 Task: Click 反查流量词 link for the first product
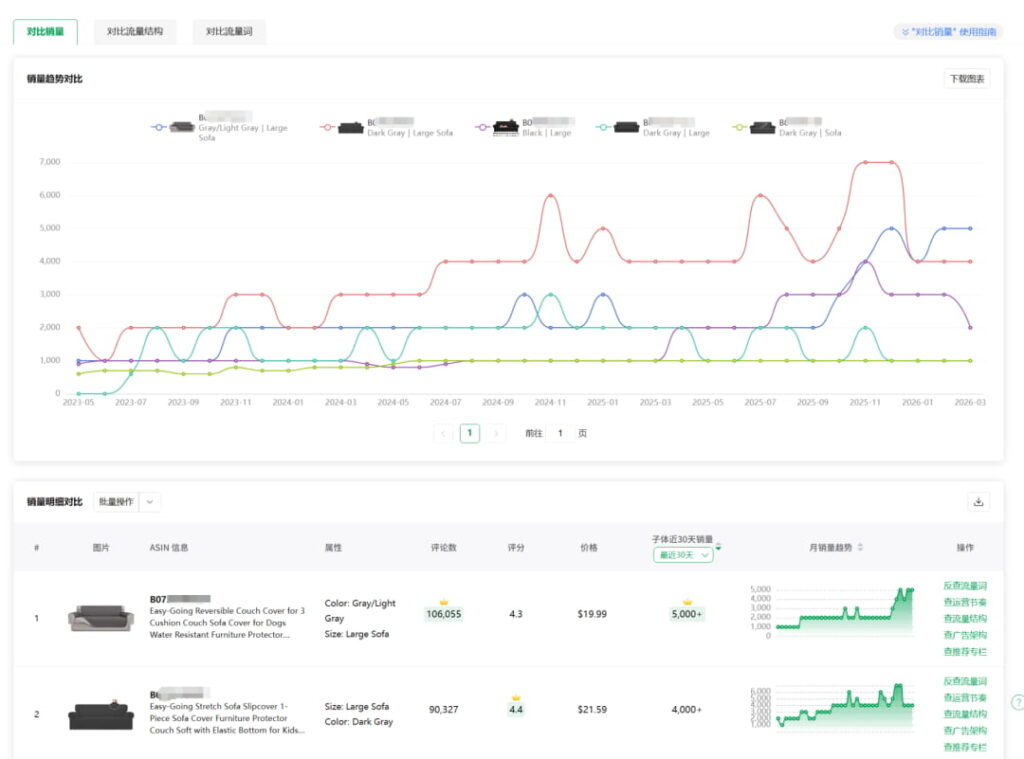(964, 585)
